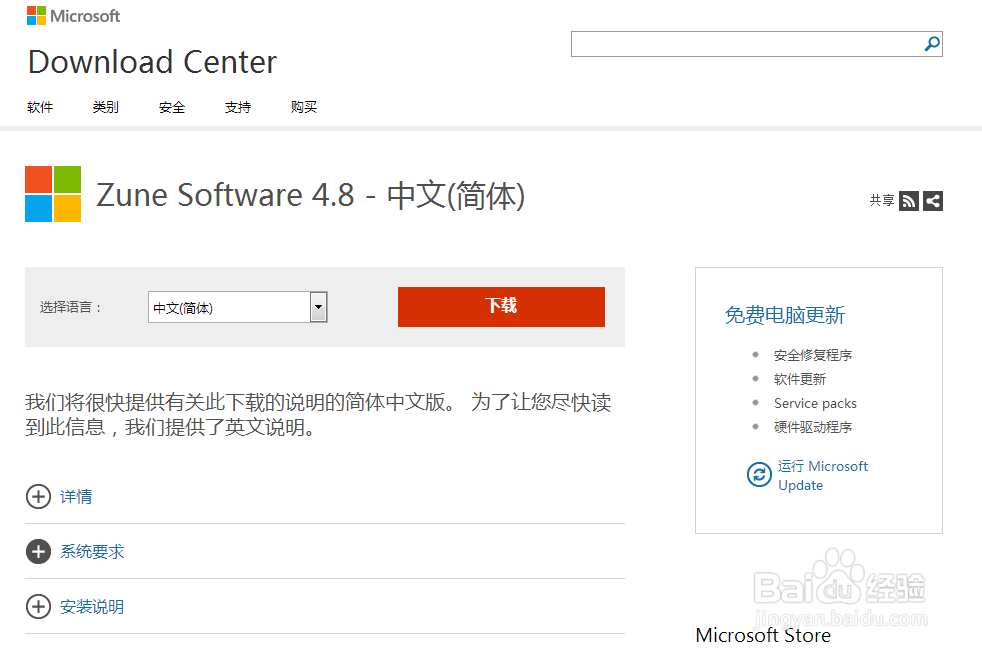Click the 运行 Microsoft Update refresh icon
982x653 pixels.
pos(759,474)
